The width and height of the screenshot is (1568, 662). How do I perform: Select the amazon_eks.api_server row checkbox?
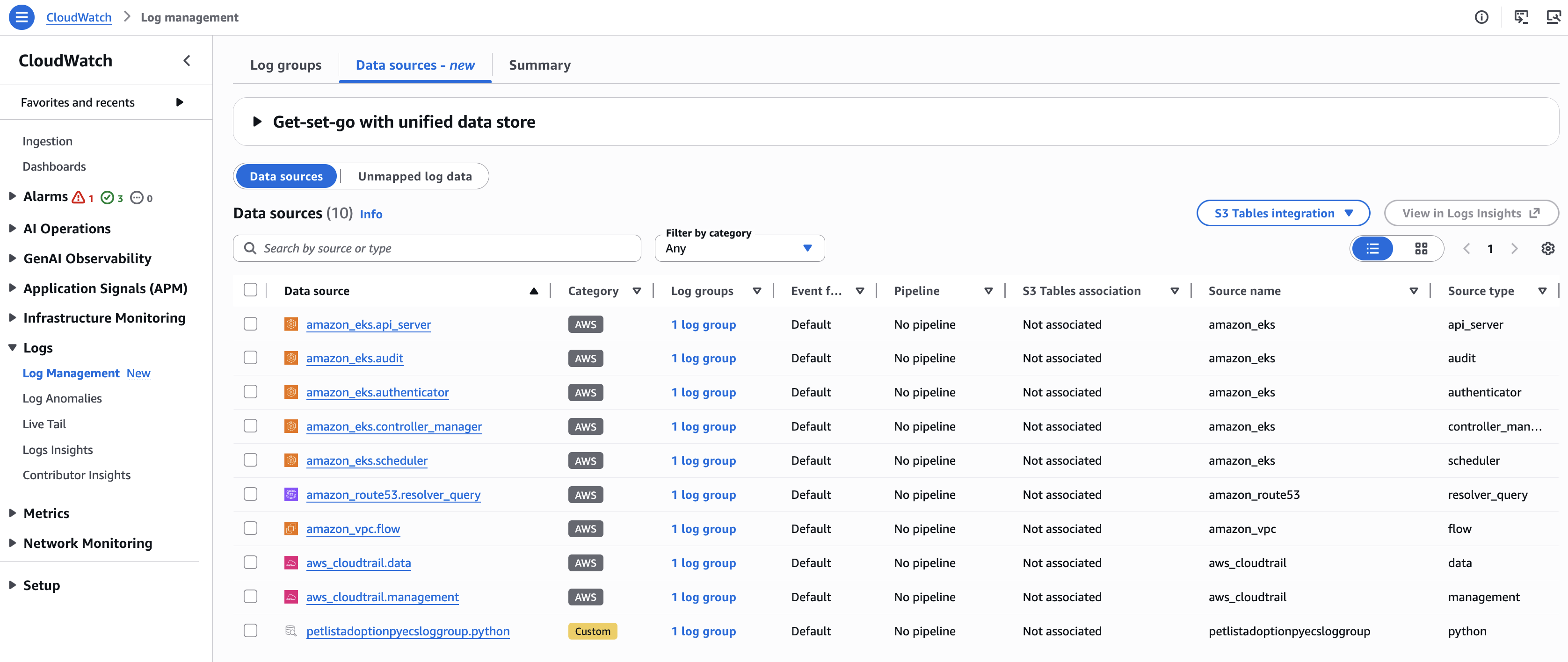coord(250,324)
